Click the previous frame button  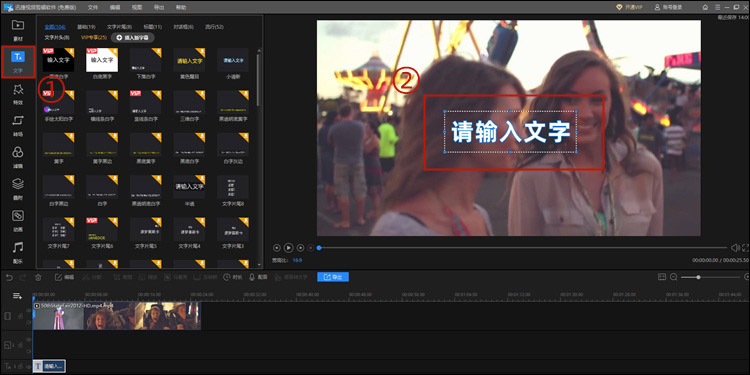[276, 247]
